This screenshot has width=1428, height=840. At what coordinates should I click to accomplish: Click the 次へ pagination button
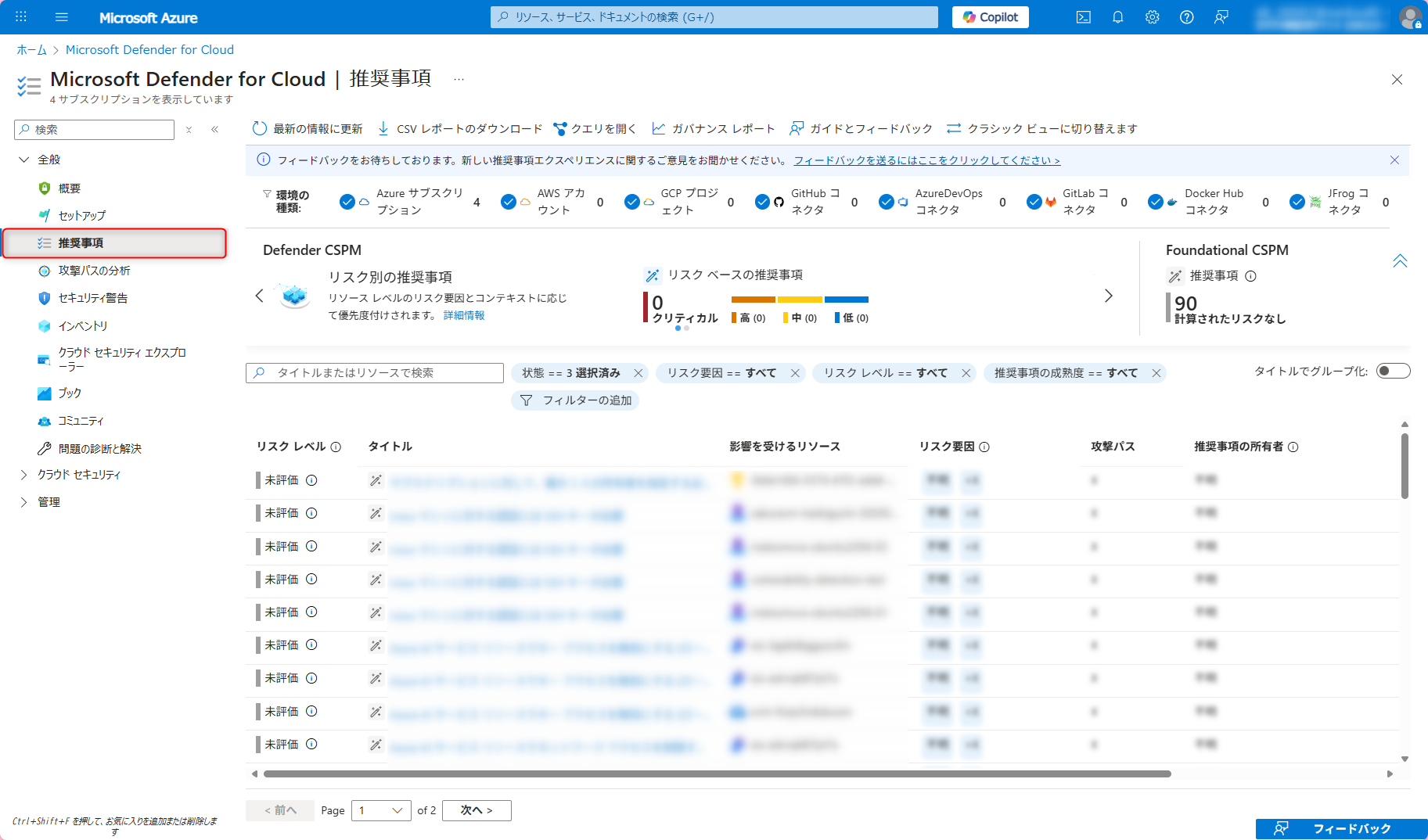pyautogui.click(x=477, y=810)
